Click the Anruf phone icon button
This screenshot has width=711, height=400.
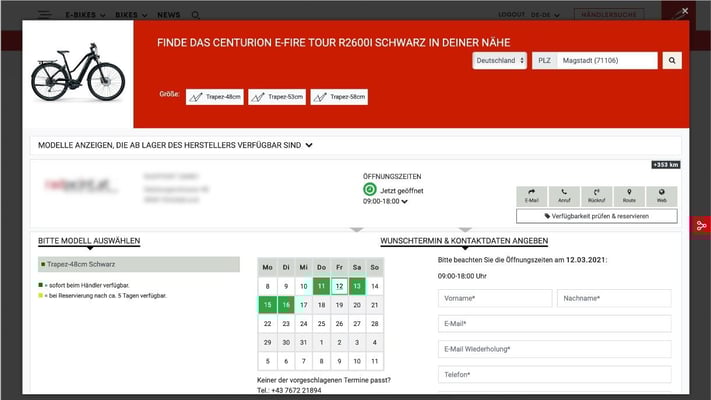tap(564, 196)
